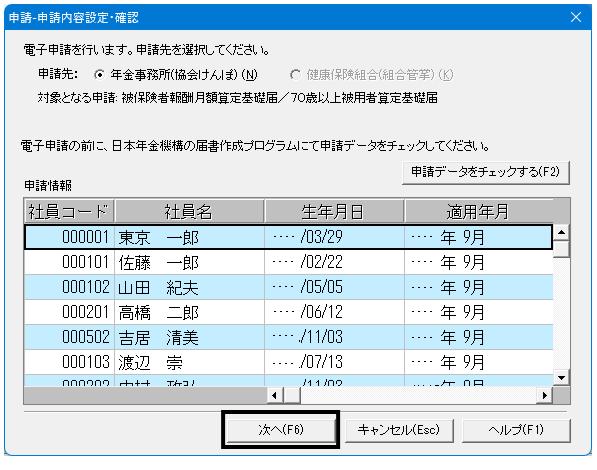This screenshot has width=597, height=470.
Task: Select employee code 000201 cell
Action: coord(69,312)
